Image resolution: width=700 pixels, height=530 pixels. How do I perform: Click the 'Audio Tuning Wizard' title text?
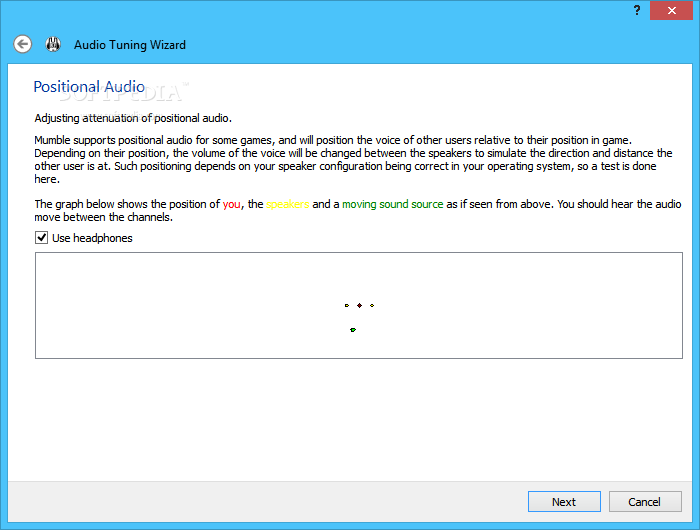(130, 45)
